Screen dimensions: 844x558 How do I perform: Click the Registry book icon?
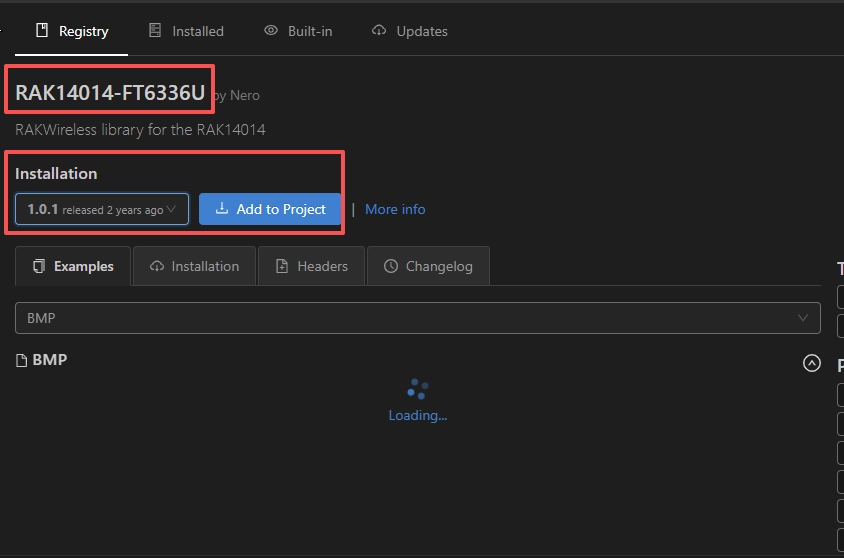point(42,30)
